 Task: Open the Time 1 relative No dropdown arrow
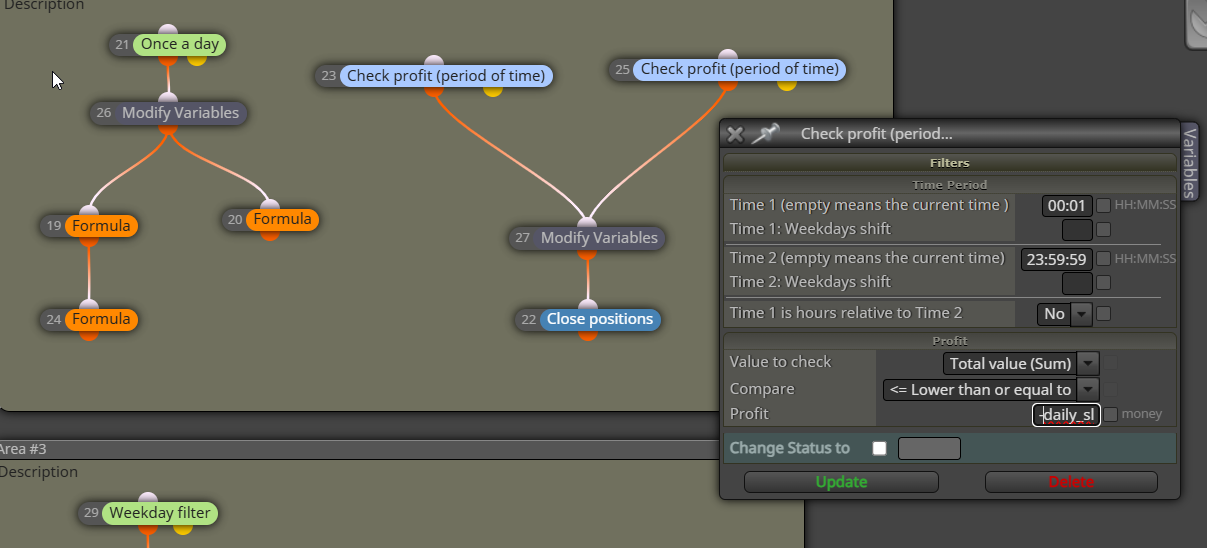point(1081,314)
